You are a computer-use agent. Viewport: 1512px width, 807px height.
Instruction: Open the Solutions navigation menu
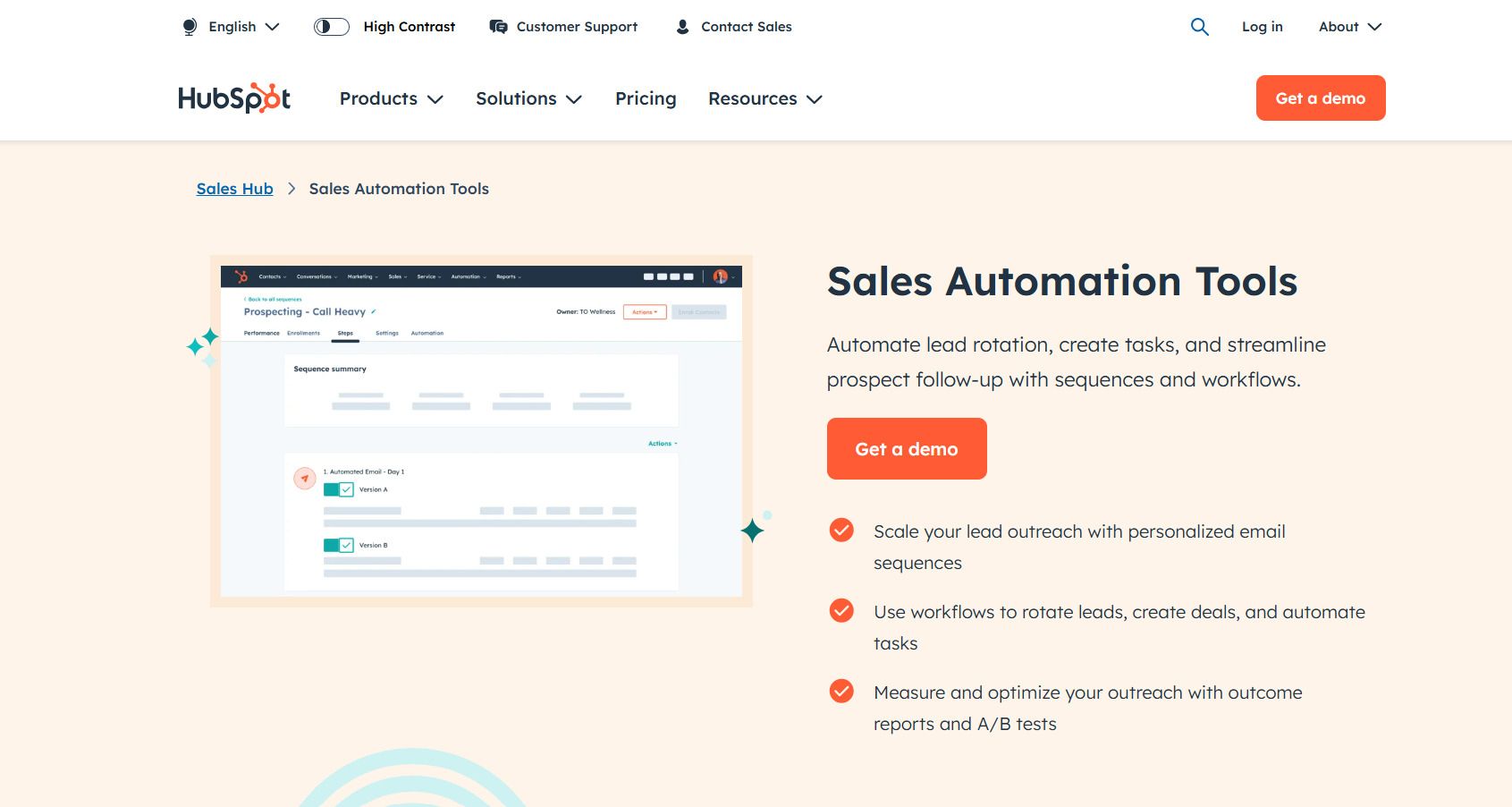528,98
